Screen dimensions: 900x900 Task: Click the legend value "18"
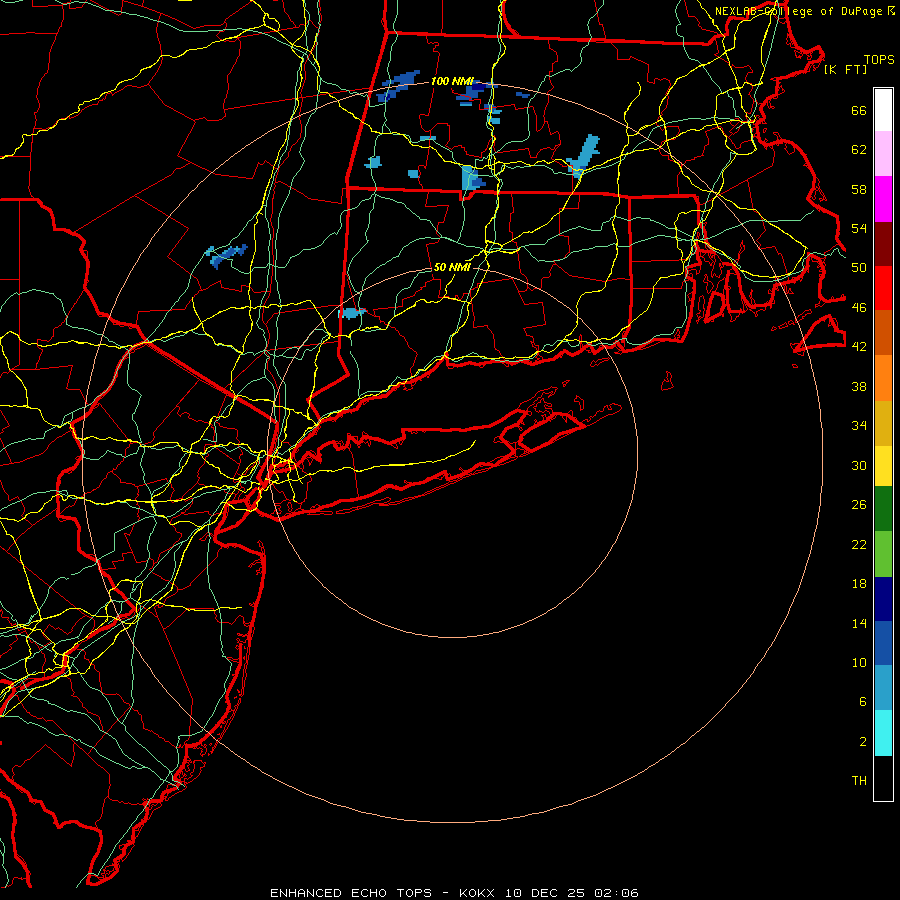859,584
